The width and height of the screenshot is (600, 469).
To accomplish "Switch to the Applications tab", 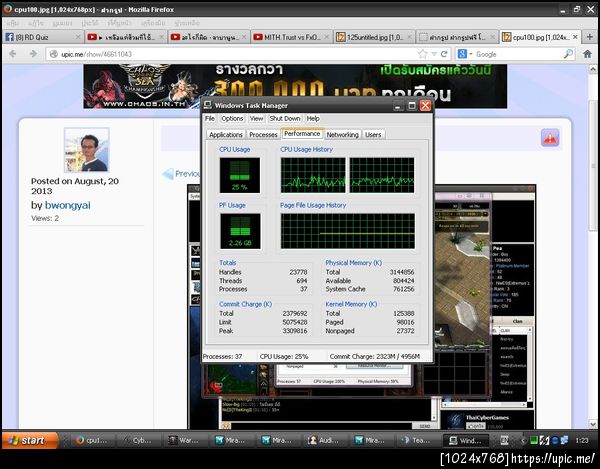I will 226,135.
